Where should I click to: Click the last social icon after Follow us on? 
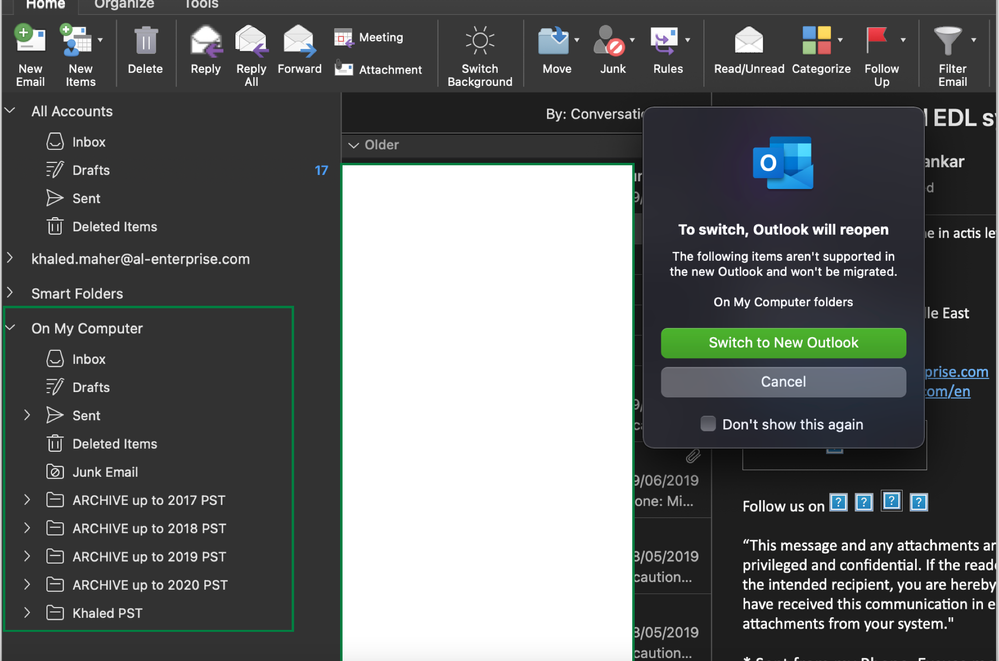918,502
